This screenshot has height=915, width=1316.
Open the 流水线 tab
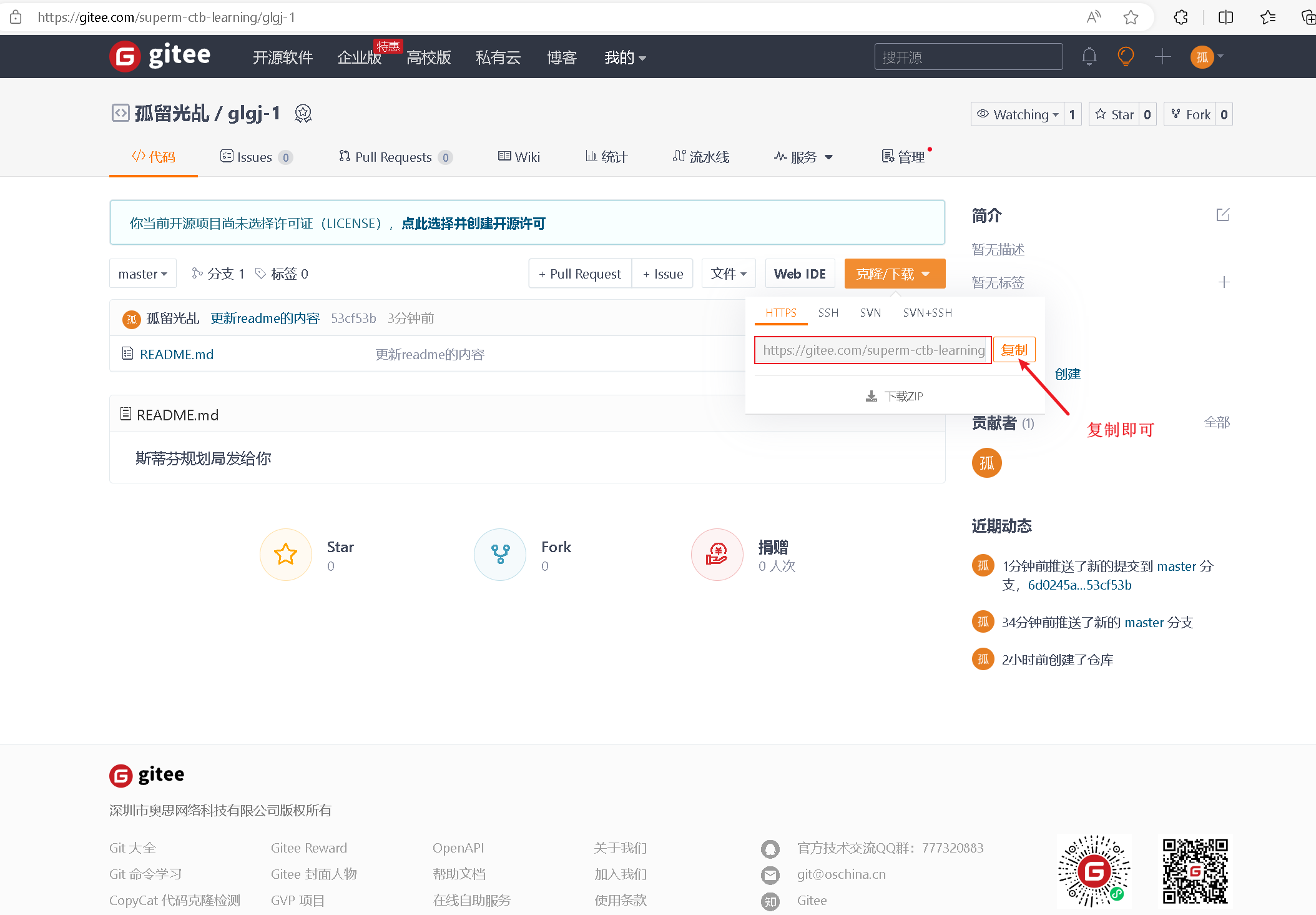point(701,157)
